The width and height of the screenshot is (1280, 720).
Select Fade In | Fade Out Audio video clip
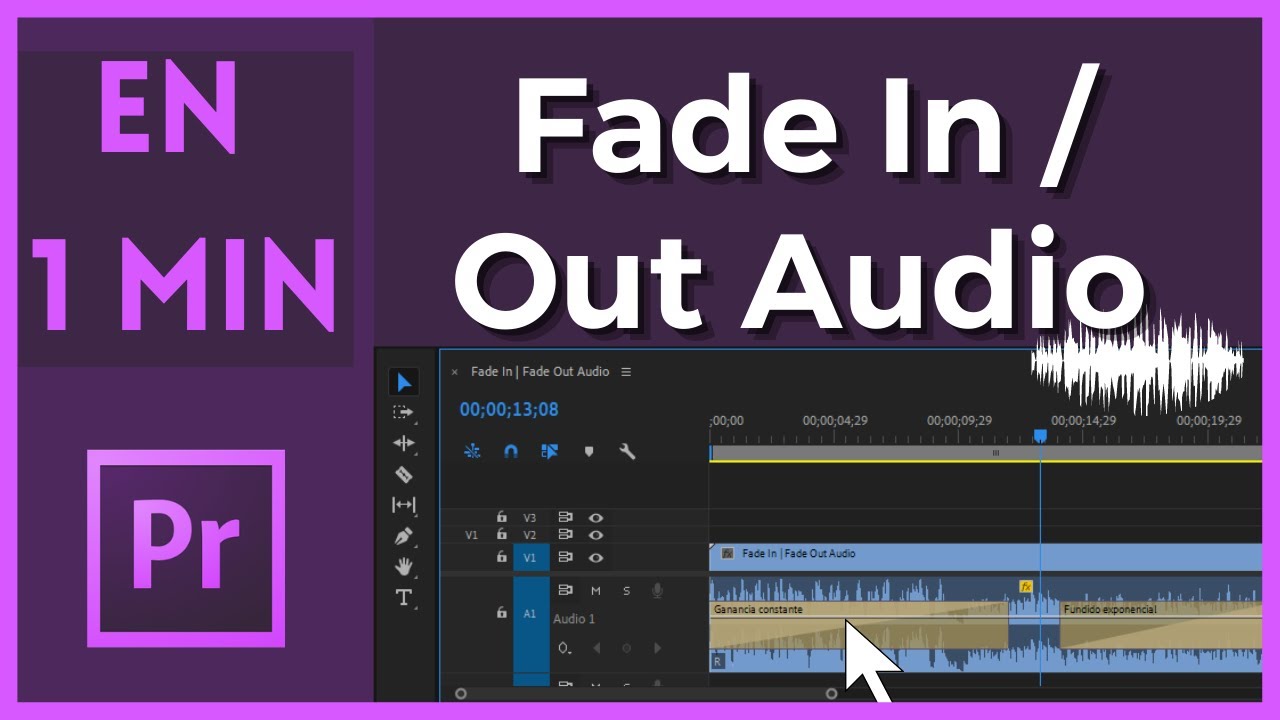986,557
